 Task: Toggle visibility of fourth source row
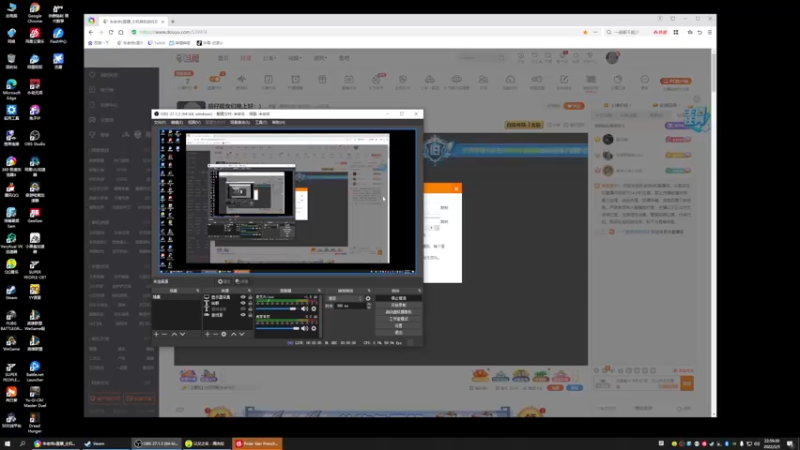[243, 315]
